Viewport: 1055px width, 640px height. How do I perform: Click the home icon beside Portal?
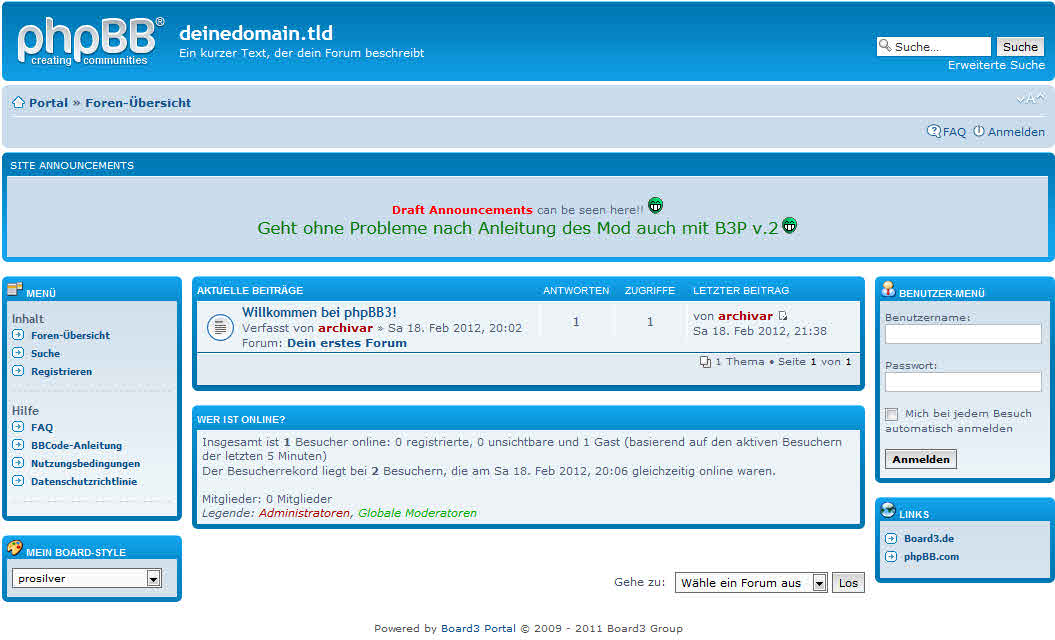coord(18,103)
